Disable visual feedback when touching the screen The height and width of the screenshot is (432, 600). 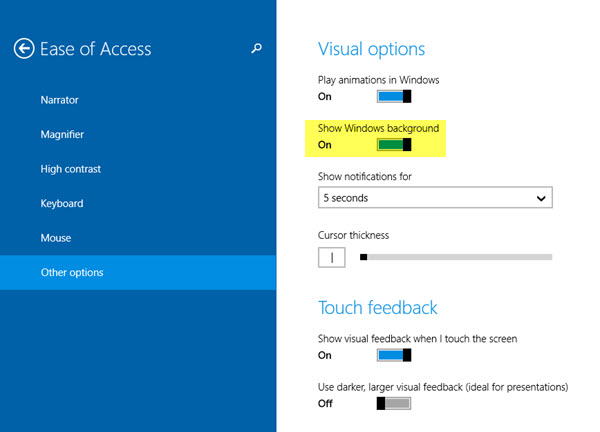pos(394,355)
